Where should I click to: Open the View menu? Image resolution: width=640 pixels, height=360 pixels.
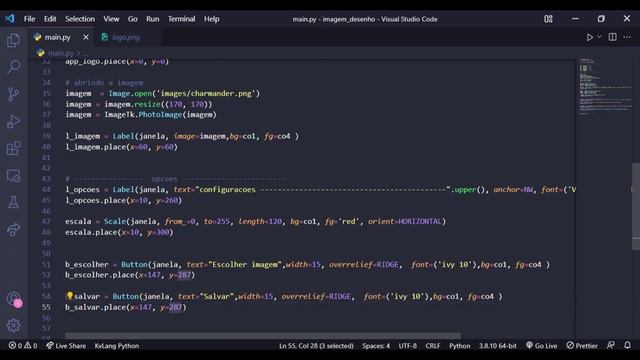pos(111,19)
